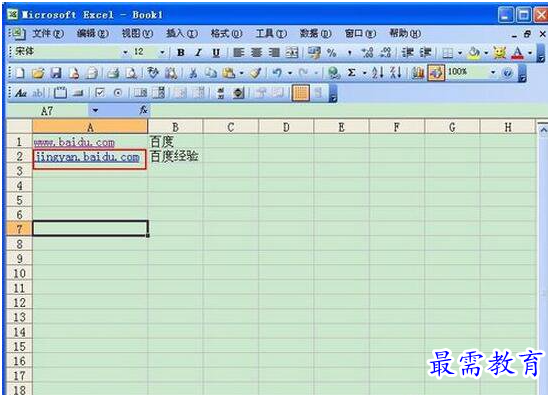Toggle left alignment
This screenshot has height=395, width=551.
239,53
